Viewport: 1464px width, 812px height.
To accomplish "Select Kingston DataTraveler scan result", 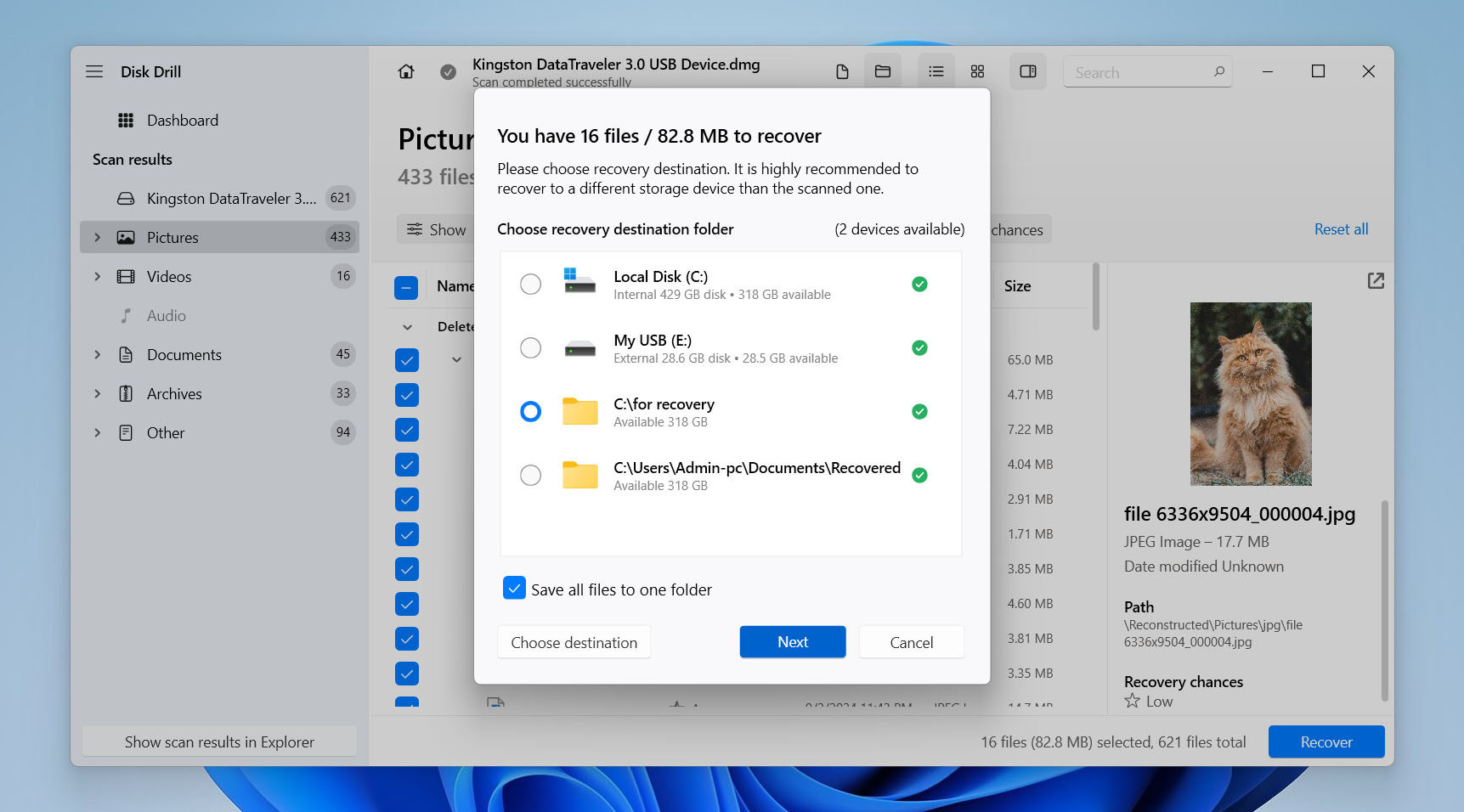I will [219, 199].
